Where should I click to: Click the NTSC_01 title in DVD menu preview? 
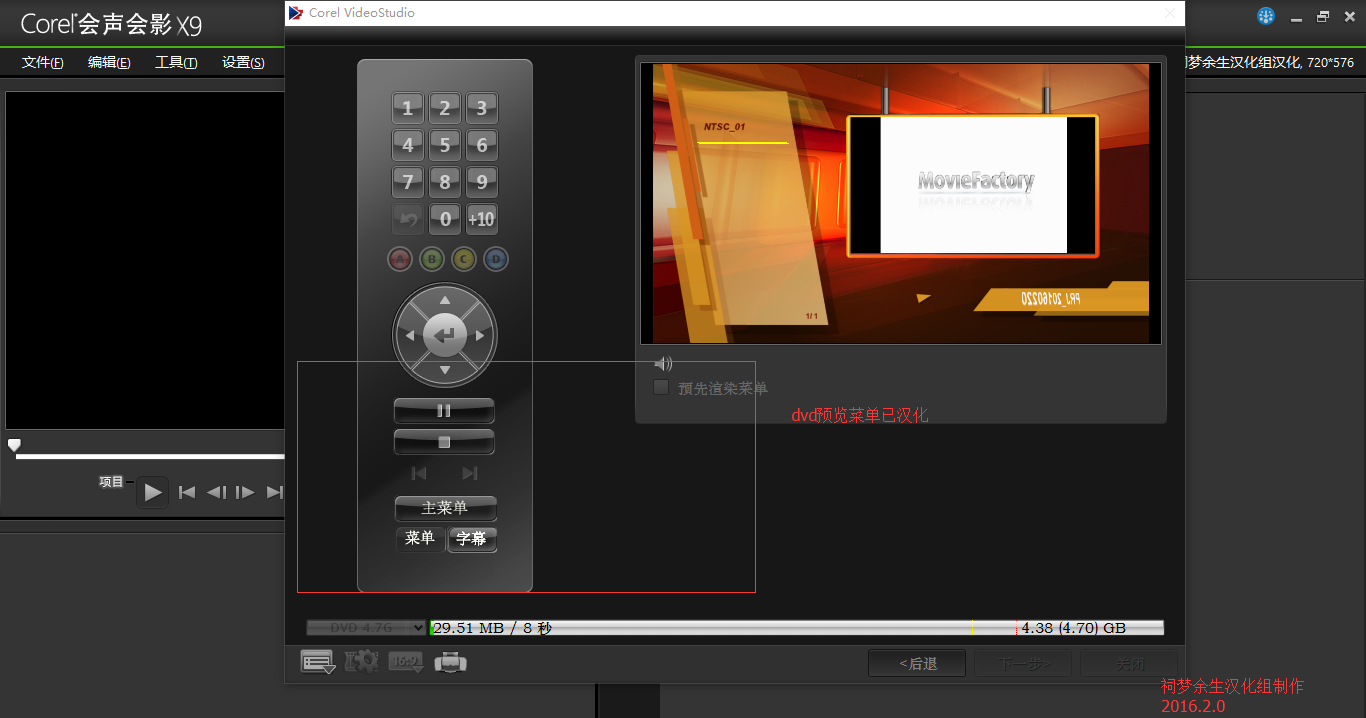725,127
